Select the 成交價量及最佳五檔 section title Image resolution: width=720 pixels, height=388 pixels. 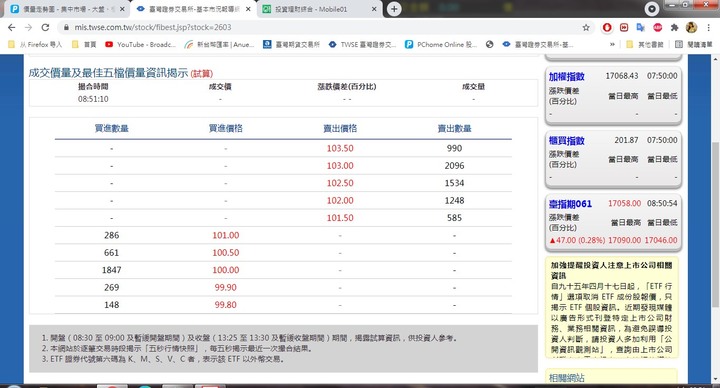tap(108, 73)
